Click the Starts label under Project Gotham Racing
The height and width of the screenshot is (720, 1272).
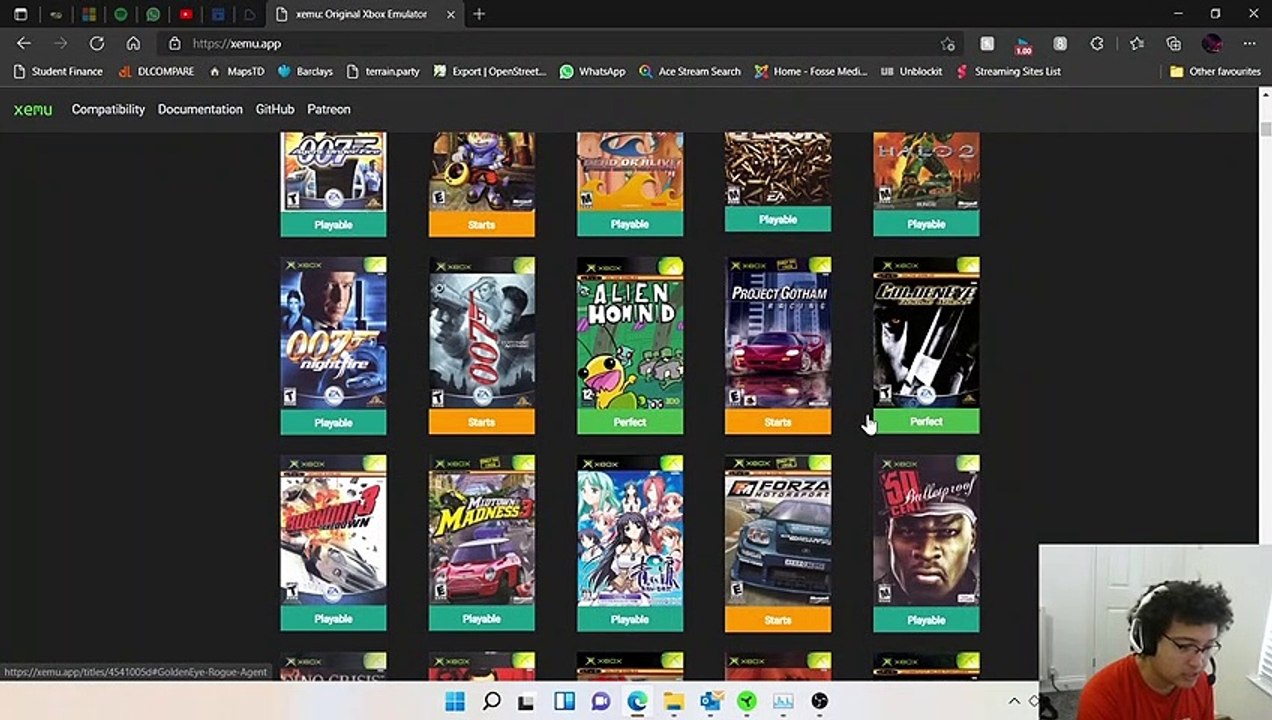point(778,422)
